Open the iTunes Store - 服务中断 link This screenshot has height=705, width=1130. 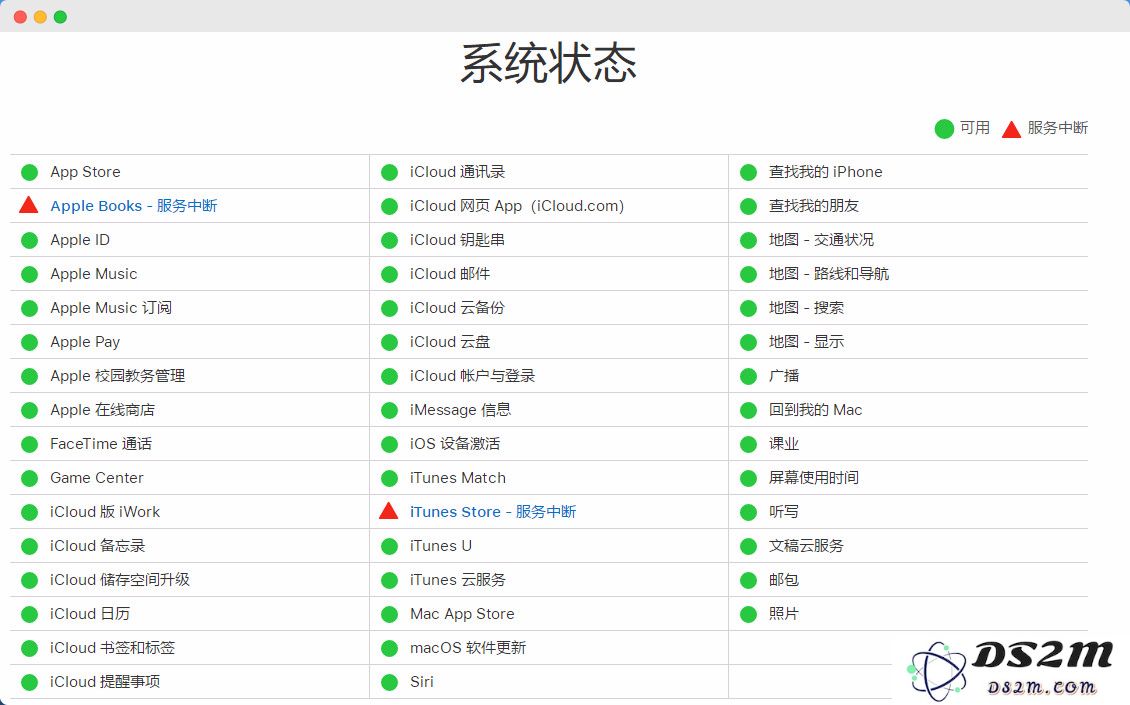pyautogui.click(x=493, y=512)
